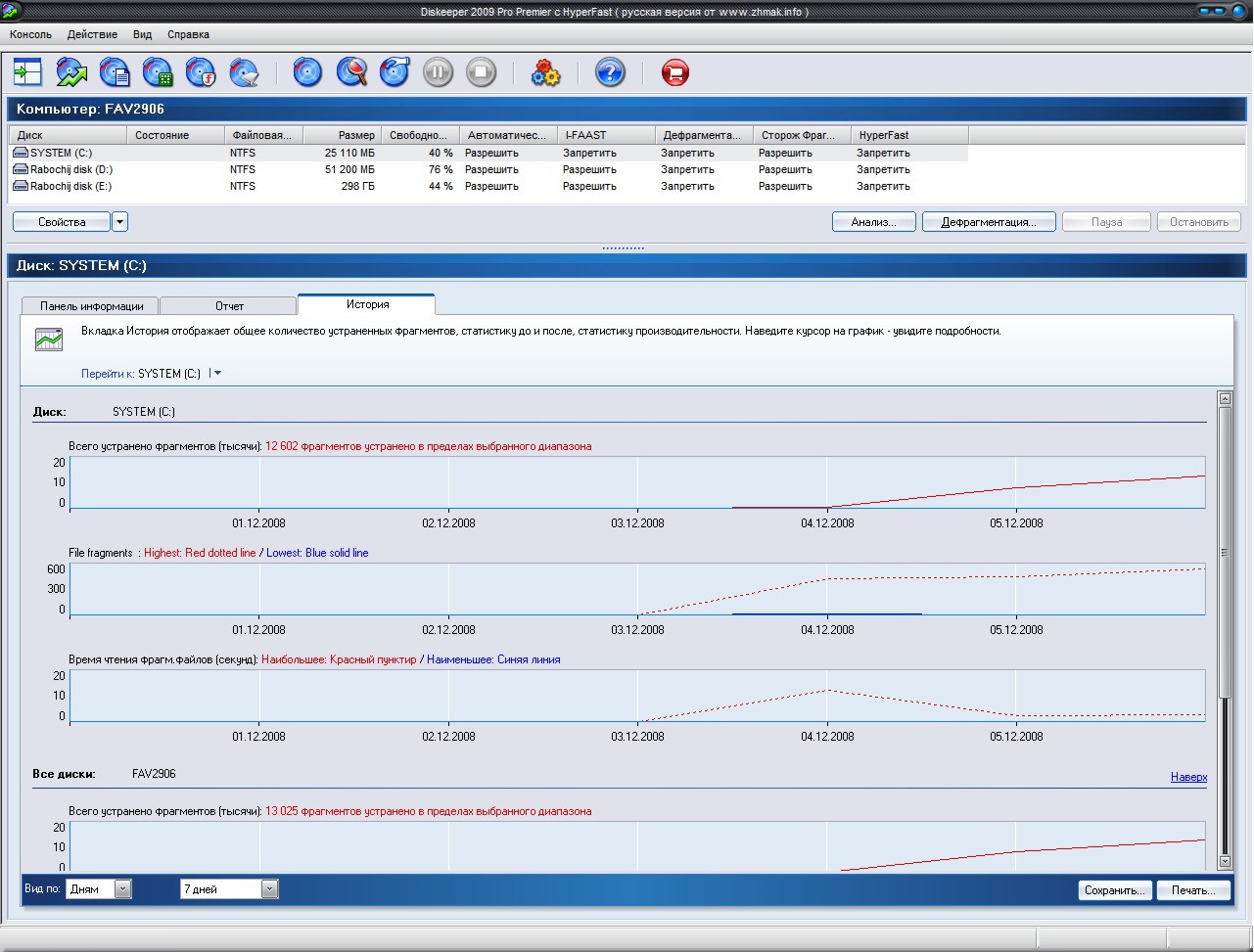Viewport: 1254px width, 952px height.
Task: Click the disc with document page icon
Action: [115, 72]
